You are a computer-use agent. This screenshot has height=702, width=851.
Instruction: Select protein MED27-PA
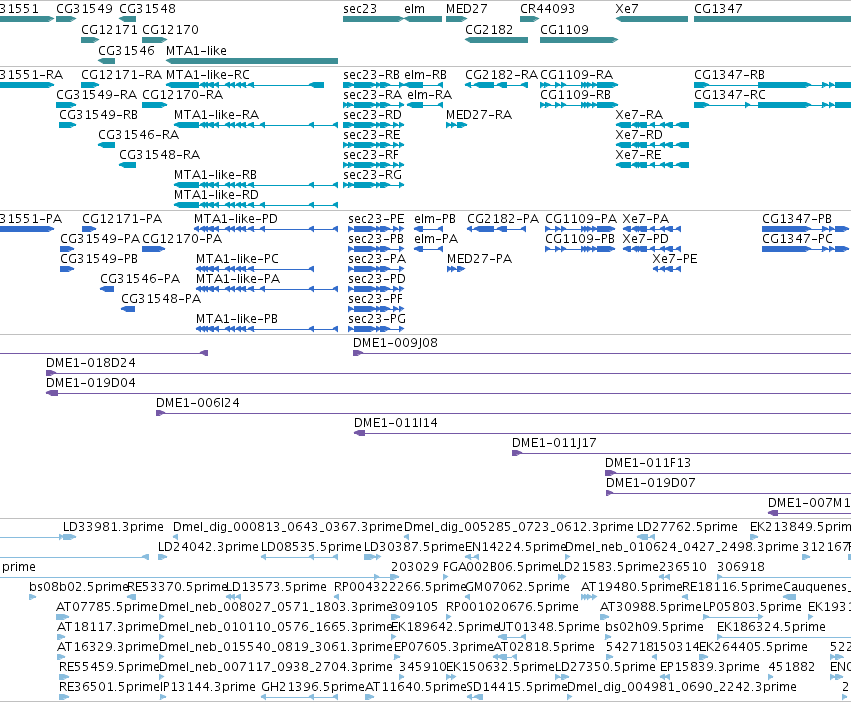tap(456, 269)
